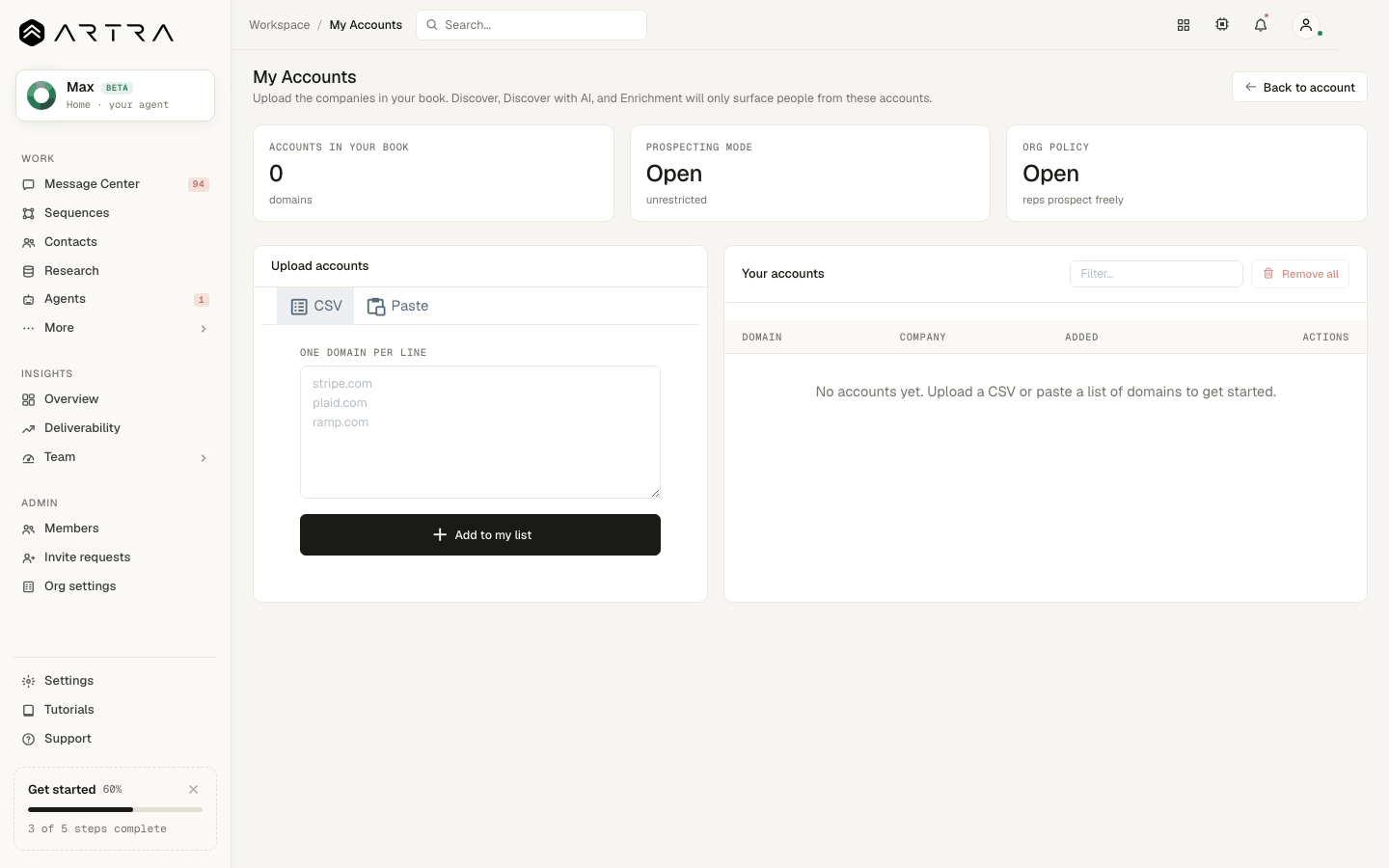This screenshot has width=1389, height=868.
Task: Click the Agents count badge 1
Action: click(202, 300)
